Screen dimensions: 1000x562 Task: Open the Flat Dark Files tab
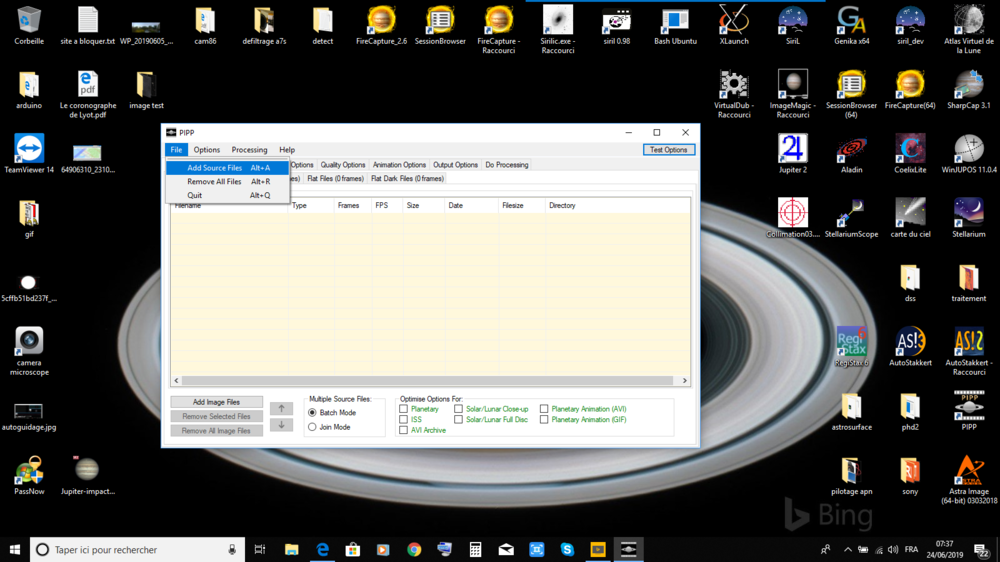(407, 179)
